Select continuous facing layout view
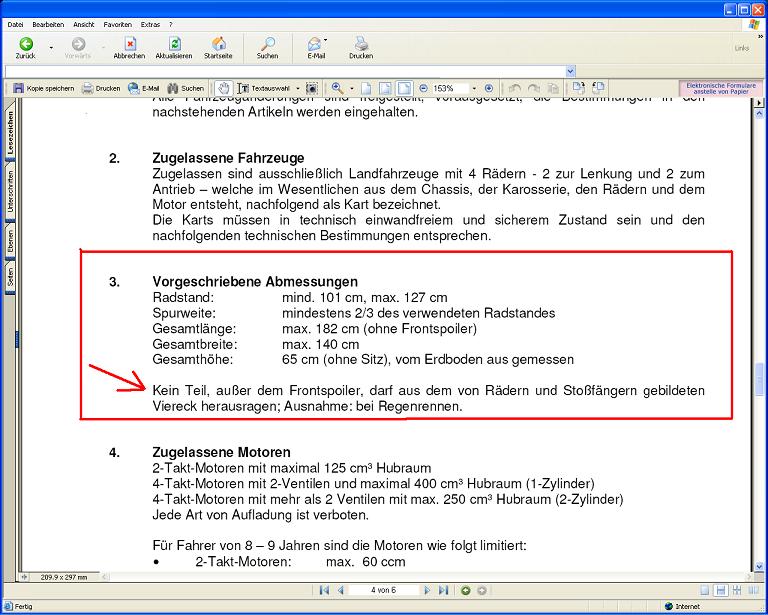 (737, 591)
